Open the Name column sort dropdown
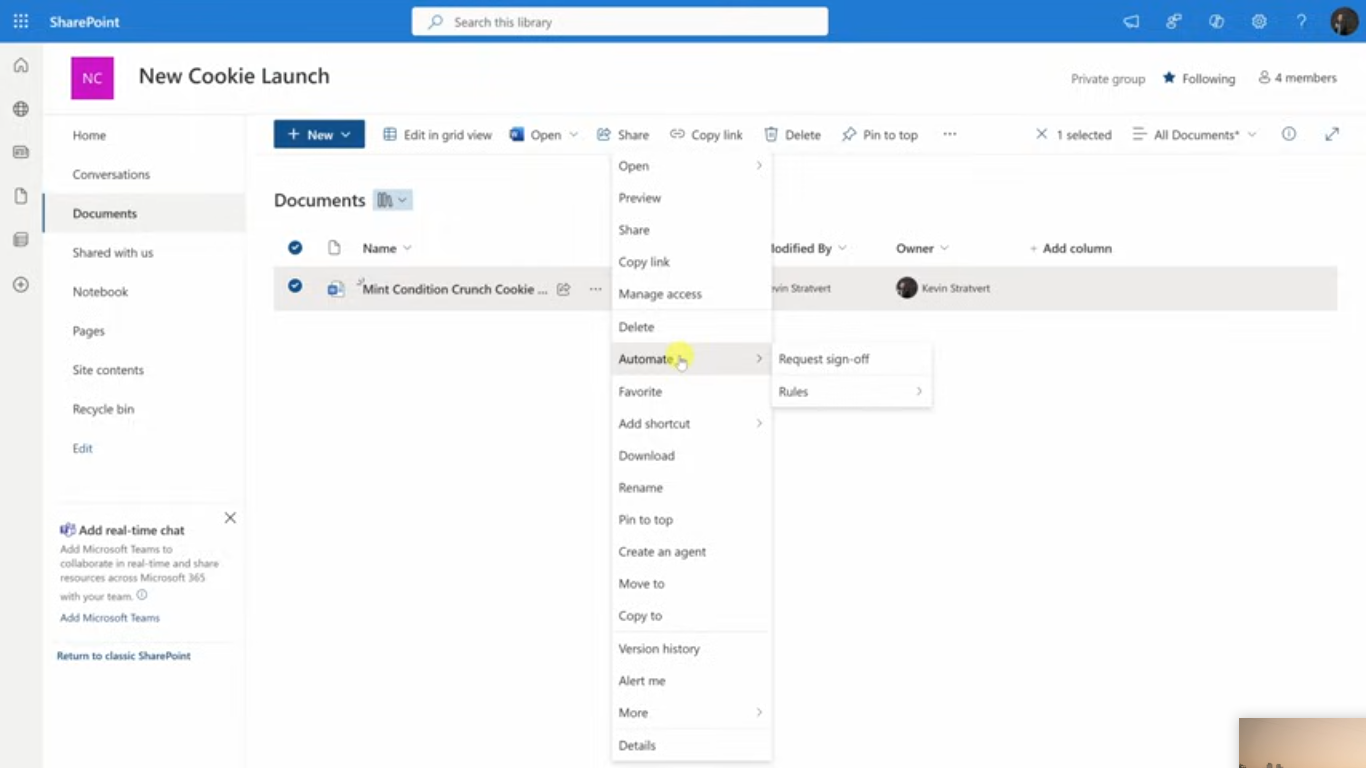 (407, 248)
